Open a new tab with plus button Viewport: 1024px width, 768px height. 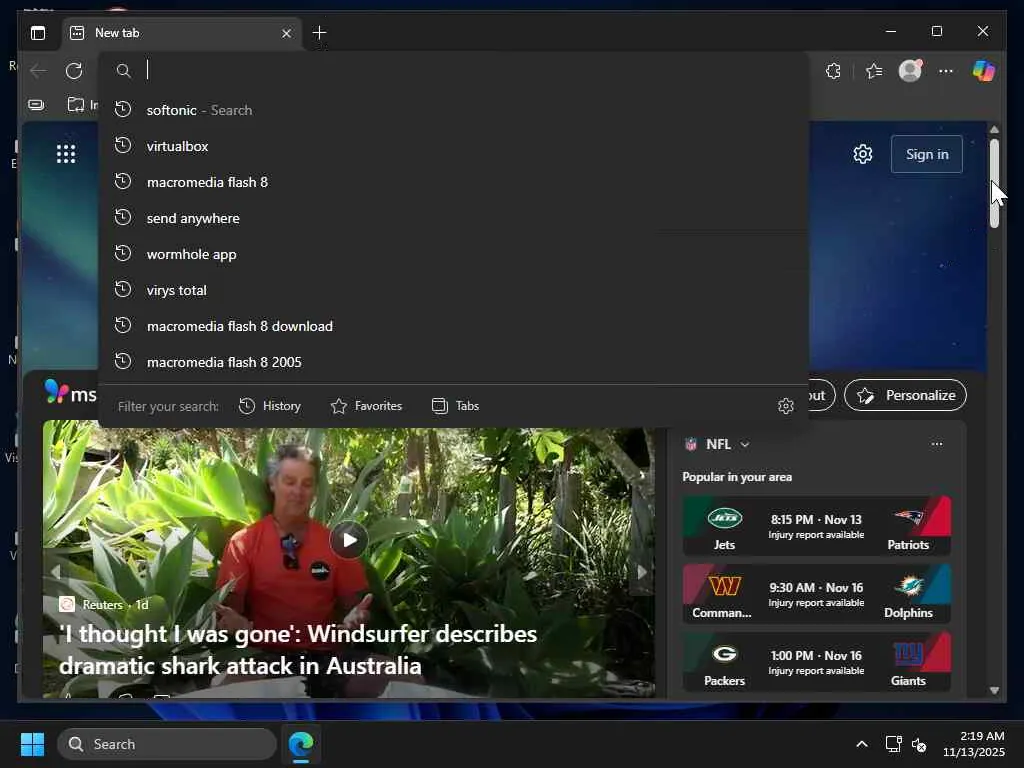point(319,33)
